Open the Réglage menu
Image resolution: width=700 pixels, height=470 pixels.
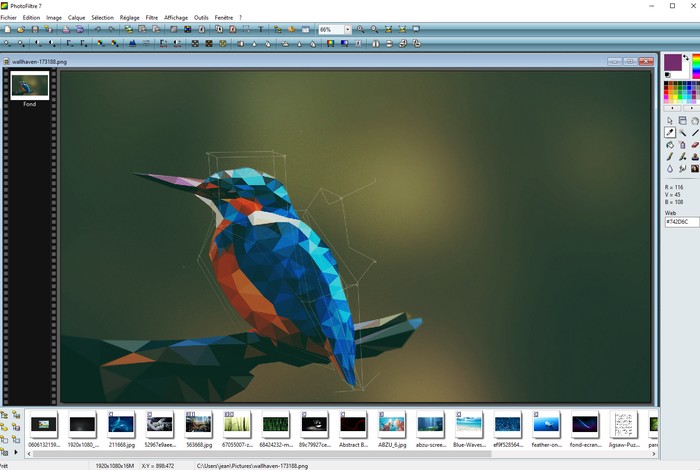click(129, 17)
